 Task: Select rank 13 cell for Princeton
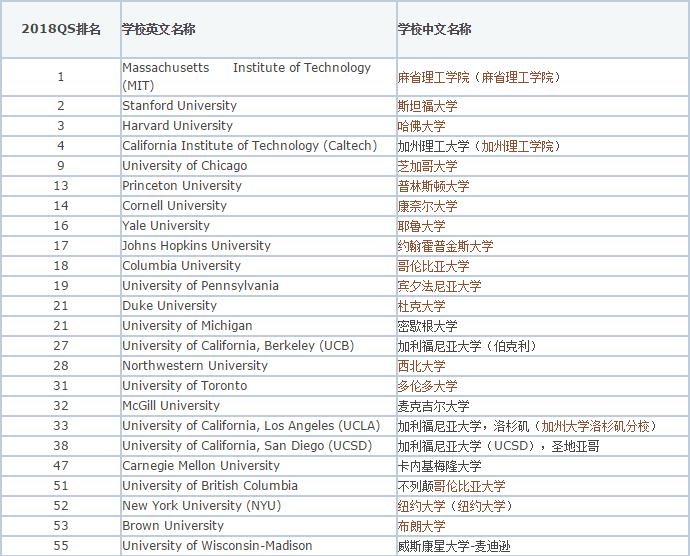click(61, 185)
